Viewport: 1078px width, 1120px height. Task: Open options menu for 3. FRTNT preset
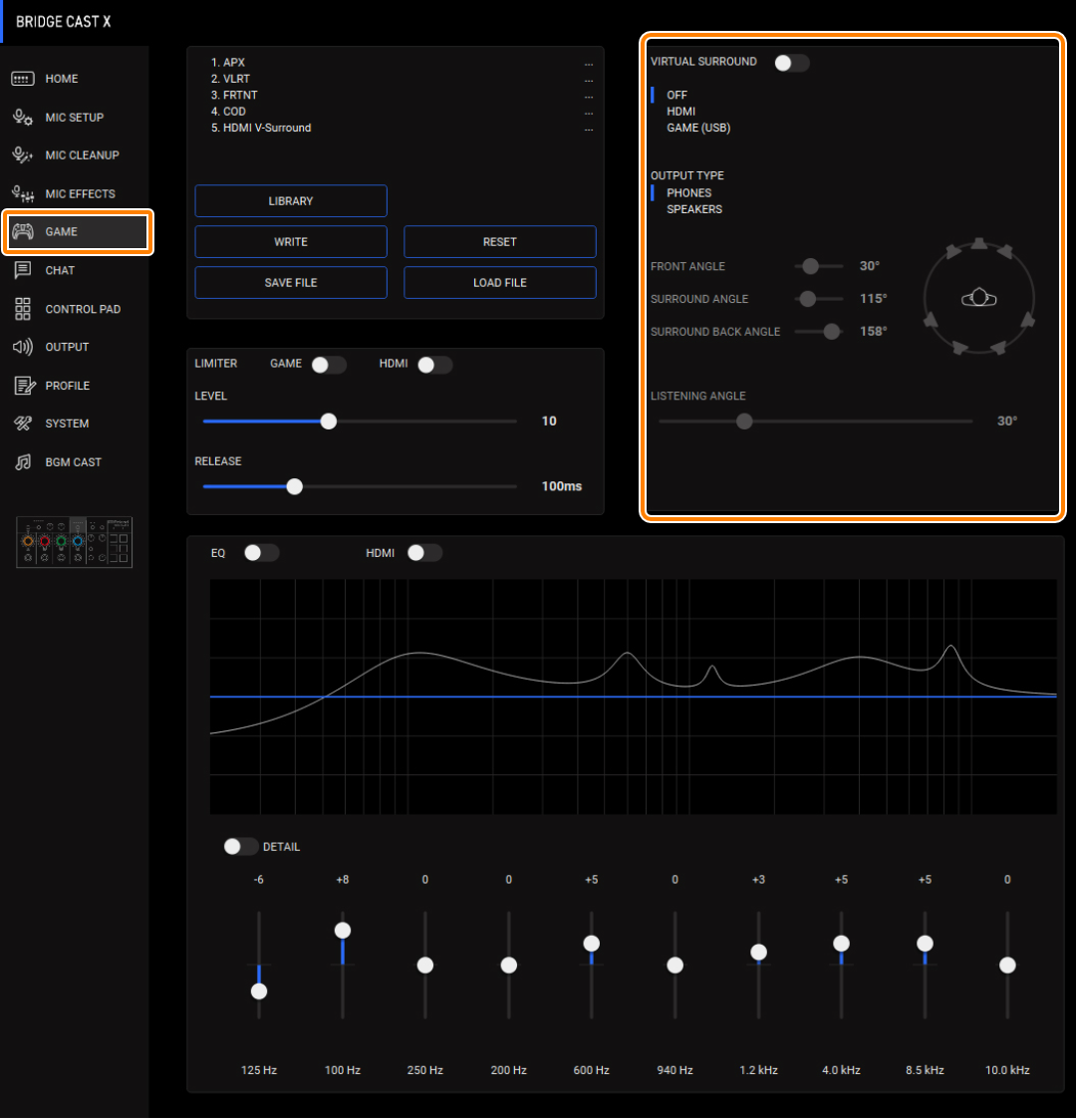tap(589, 97)
